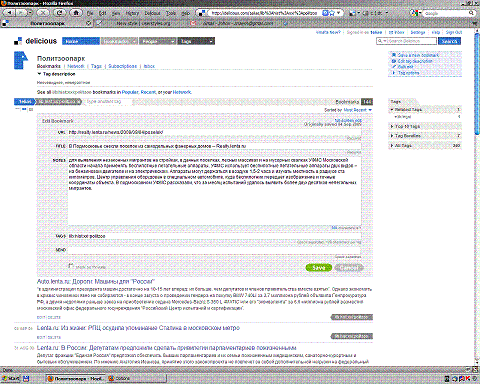
Task: Open the Tools menu
Action: pyautogui.click(x=171, y=13)
